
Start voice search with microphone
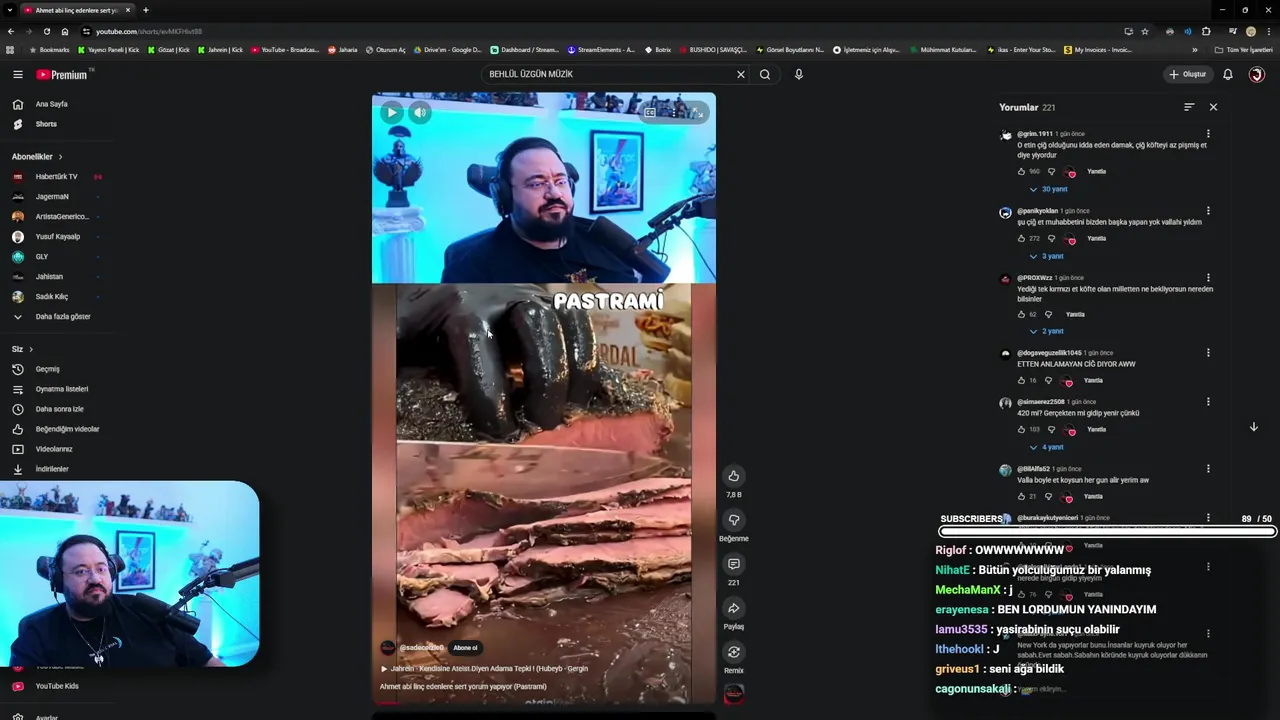(x=798, y=74)
